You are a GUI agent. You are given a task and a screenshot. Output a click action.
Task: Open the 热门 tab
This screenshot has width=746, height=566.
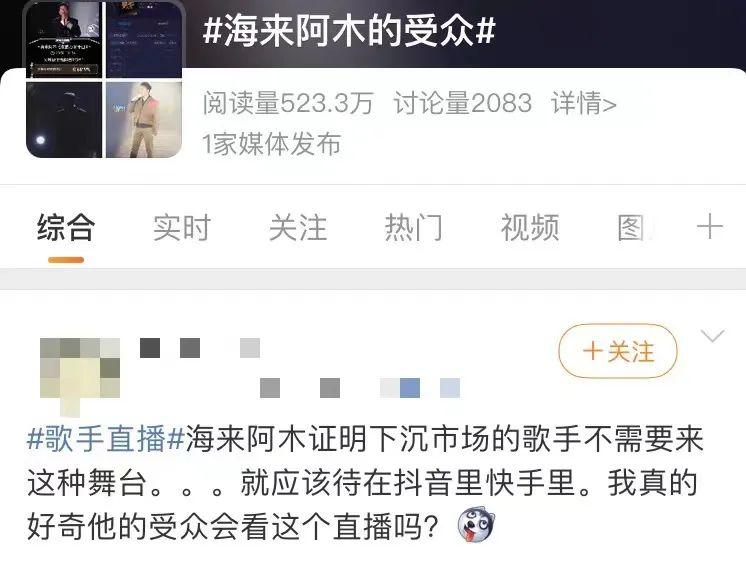pyautogui.click(x=414, y=227)
